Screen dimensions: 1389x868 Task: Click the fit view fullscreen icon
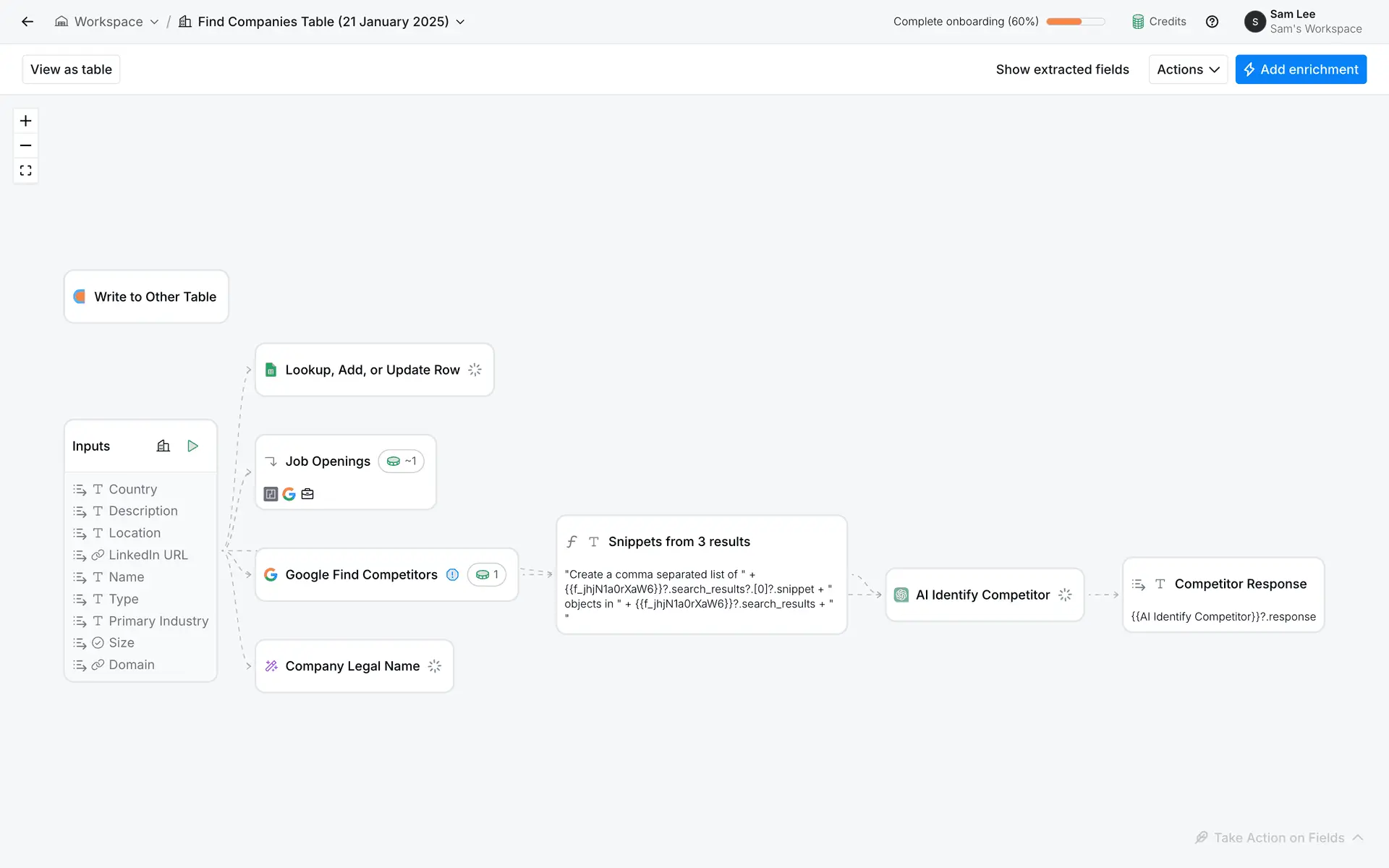(26, 171)
